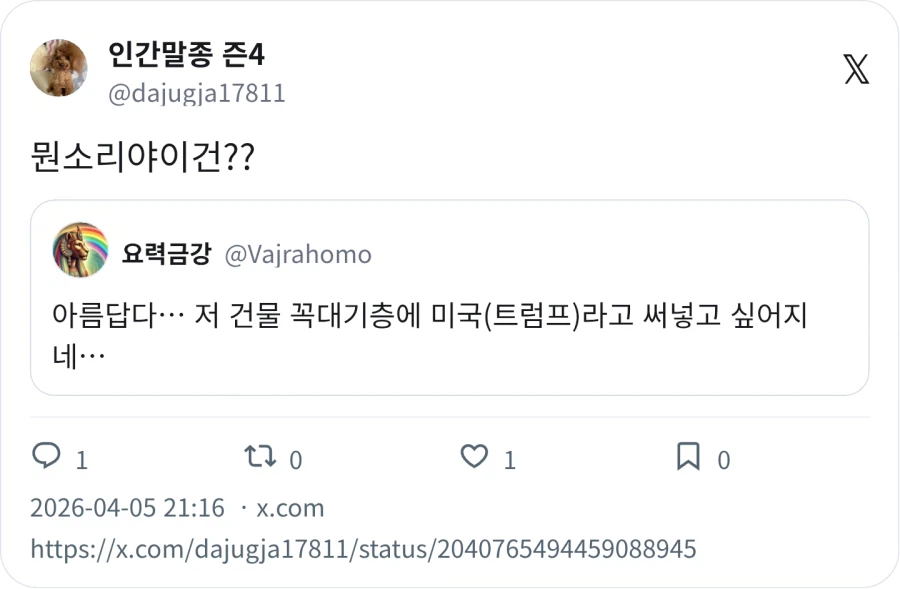Open the reply count showing 1
The height and width of the screenshot is (589, 900).
coord(81,460)
